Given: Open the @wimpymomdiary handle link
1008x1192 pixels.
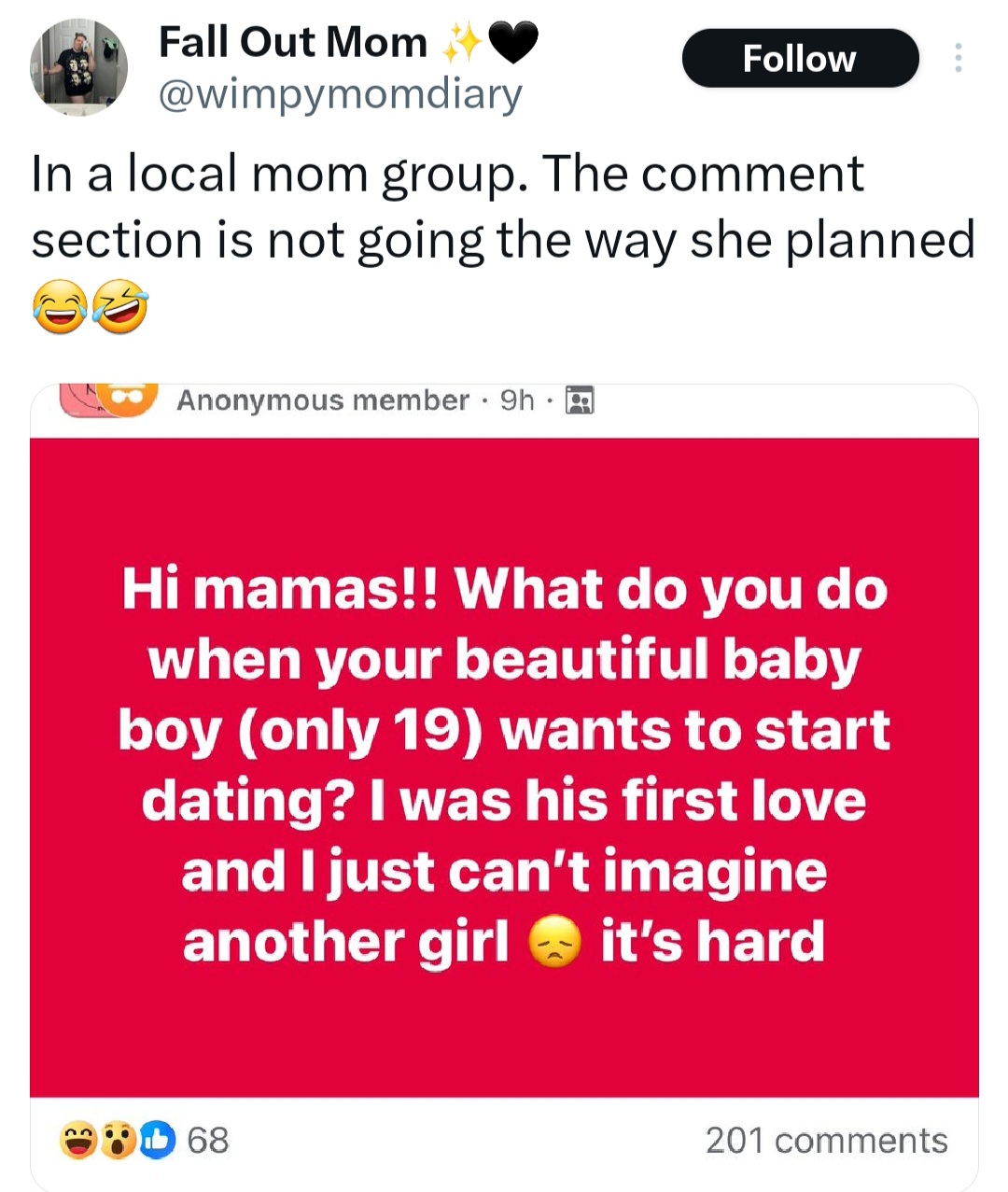Looking at the screenshot, I should pyautogui.click(x=340, y=94).
